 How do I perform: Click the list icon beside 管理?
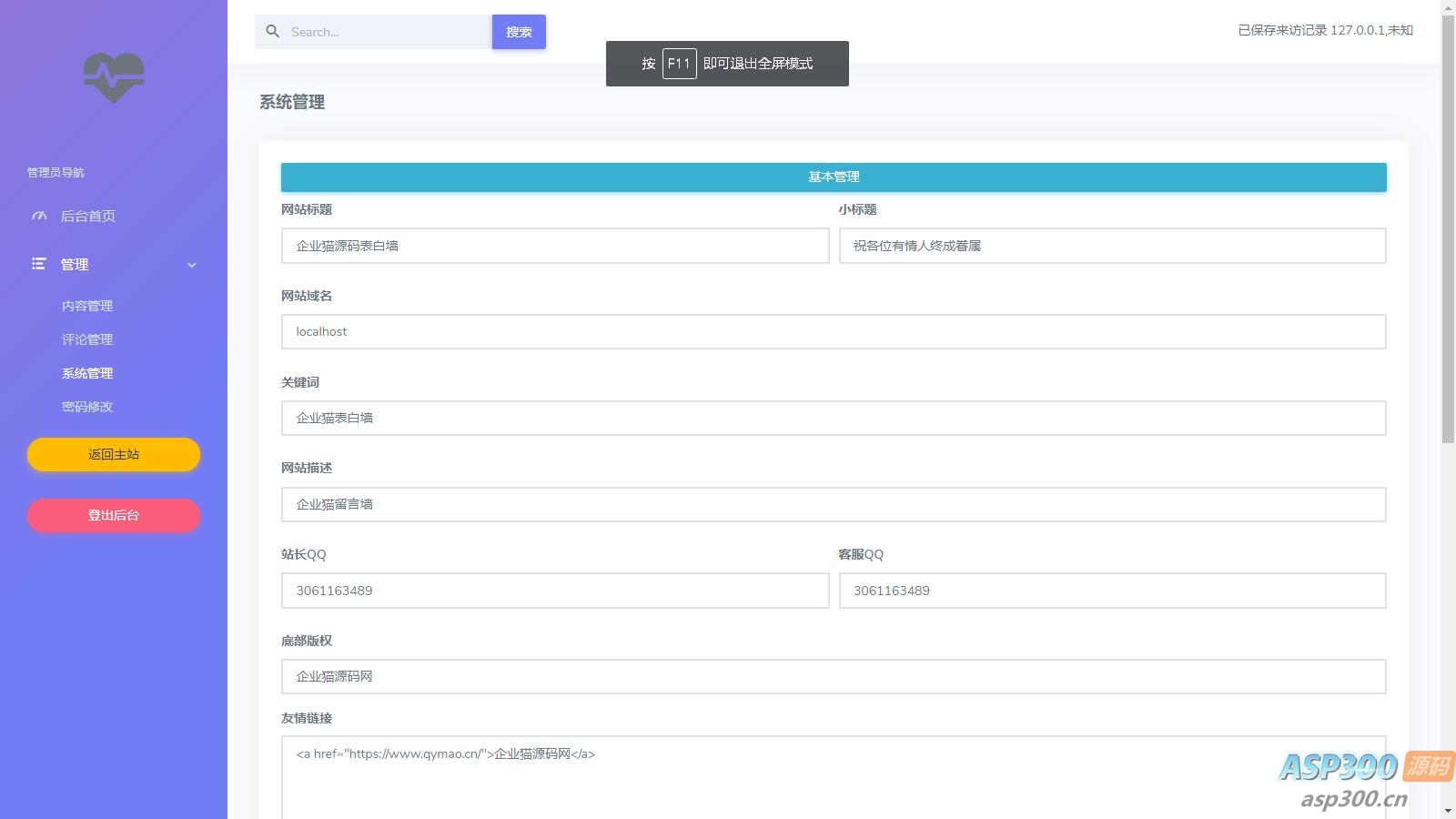(39, 264)
